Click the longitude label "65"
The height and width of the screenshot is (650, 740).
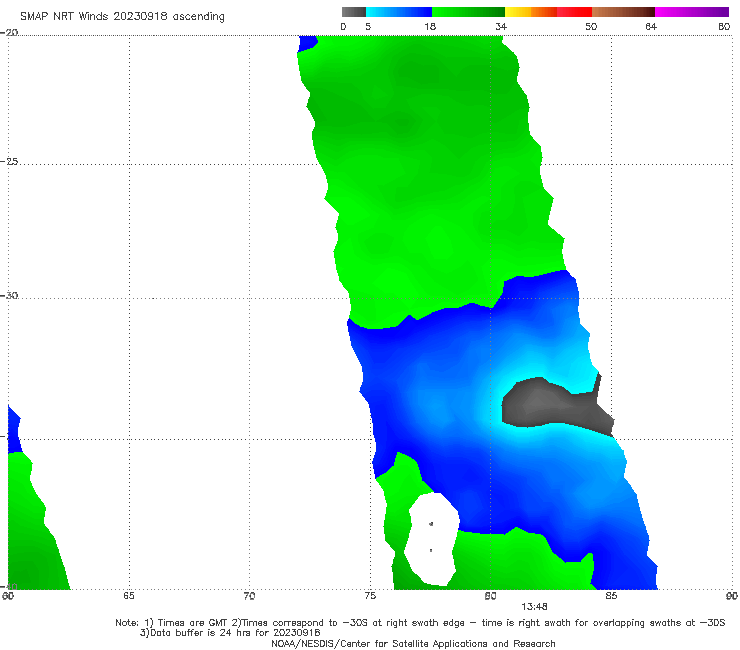[x=129, y=596]
